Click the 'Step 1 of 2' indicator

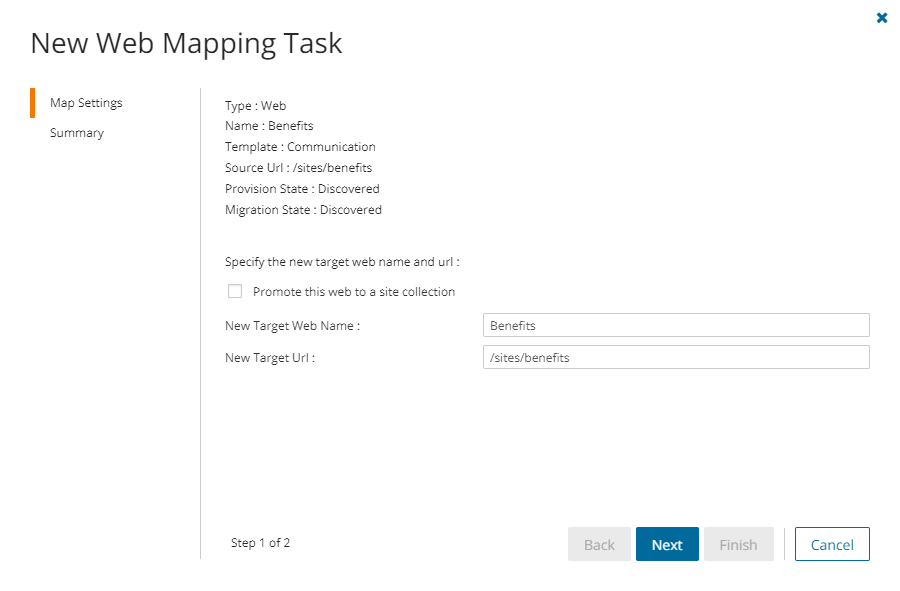pyautogui.click(x=260, y=543)
